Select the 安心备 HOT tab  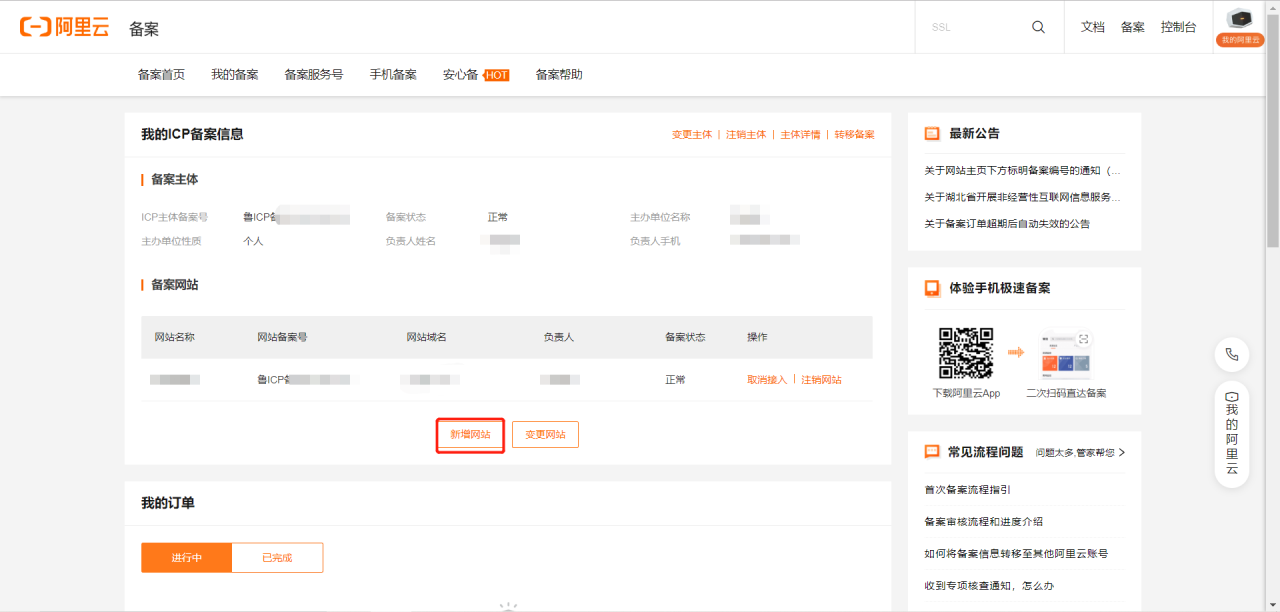[461, 74]
